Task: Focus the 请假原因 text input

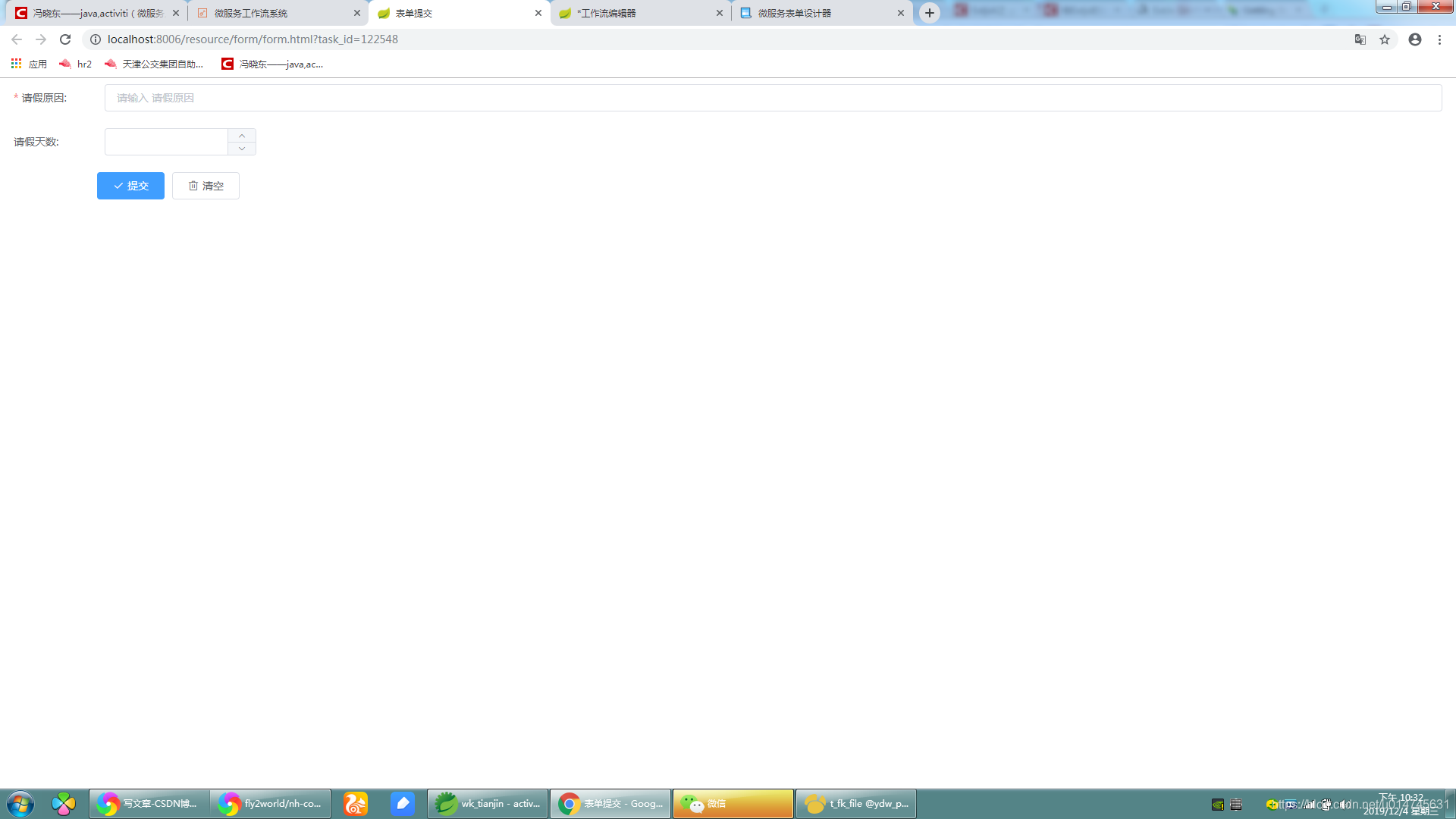Action: point(773,98)
